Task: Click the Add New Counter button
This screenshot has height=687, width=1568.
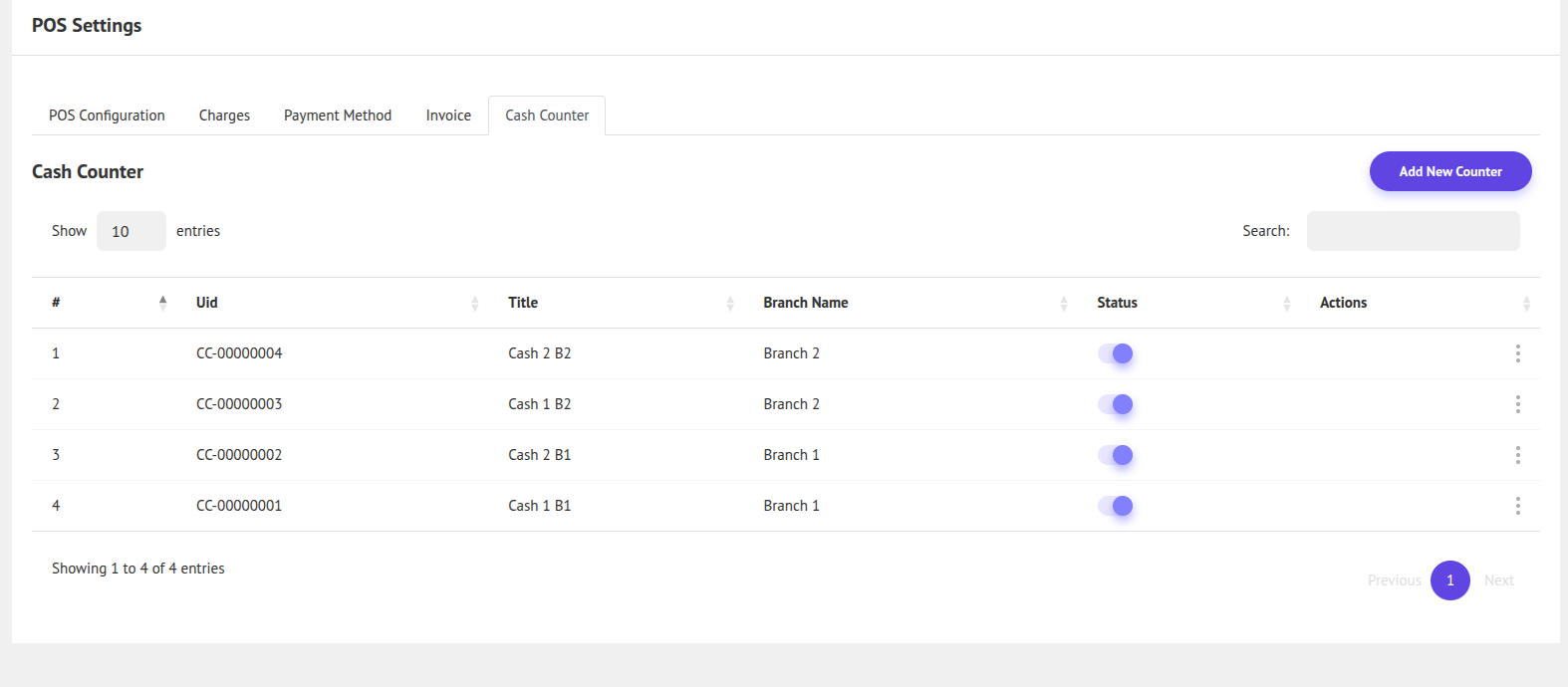Action: click(x=1449, y=171)
